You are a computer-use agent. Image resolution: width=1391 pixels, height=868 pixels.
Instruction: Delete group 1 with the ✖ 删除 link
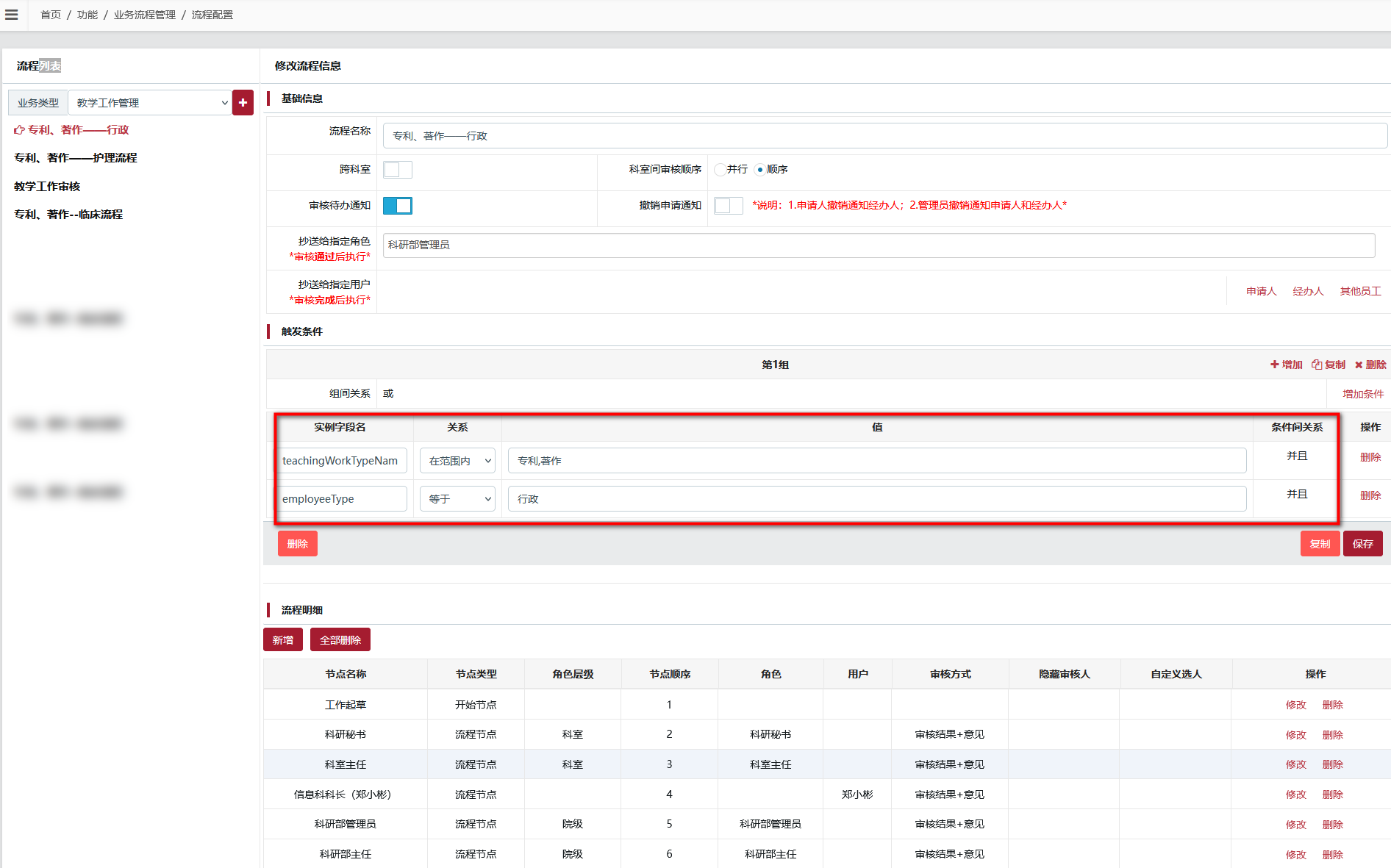click(1370, 365)
